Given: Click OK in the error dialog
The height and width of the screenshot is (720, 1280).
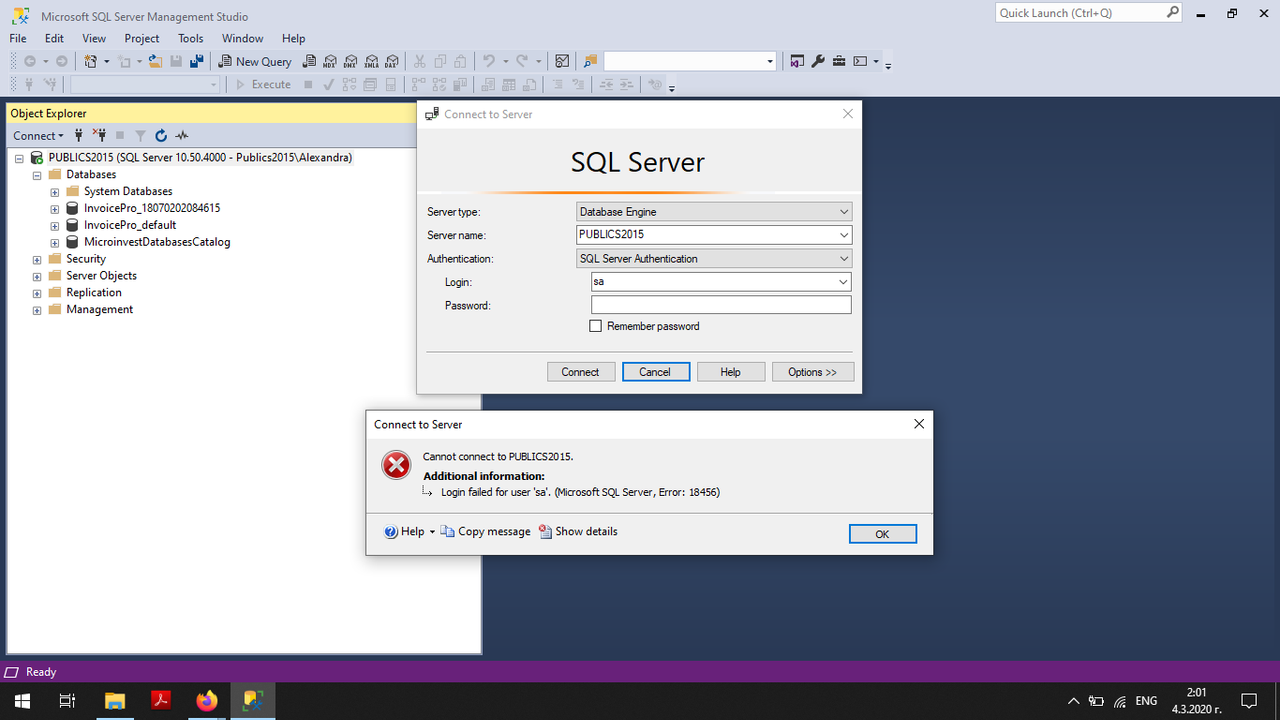Looking at the screenshot, I should click(x=882, y=534).
